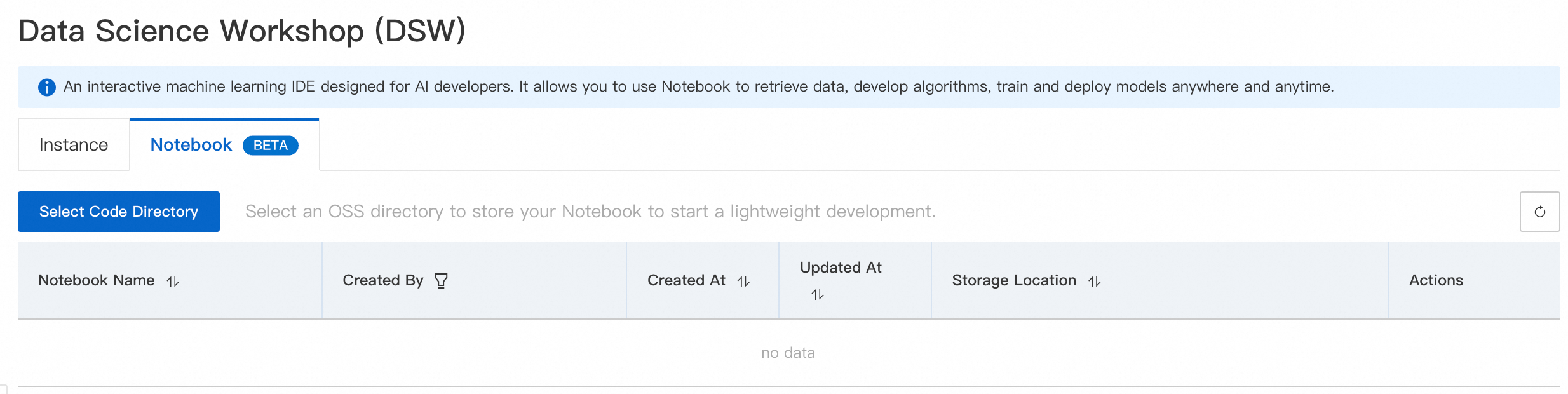The height and width of the screenshot is (394, 1568).
Task: Click the Data Science Workshop (DSW) title
Action: pyautogui.click(x=242, y=31)
